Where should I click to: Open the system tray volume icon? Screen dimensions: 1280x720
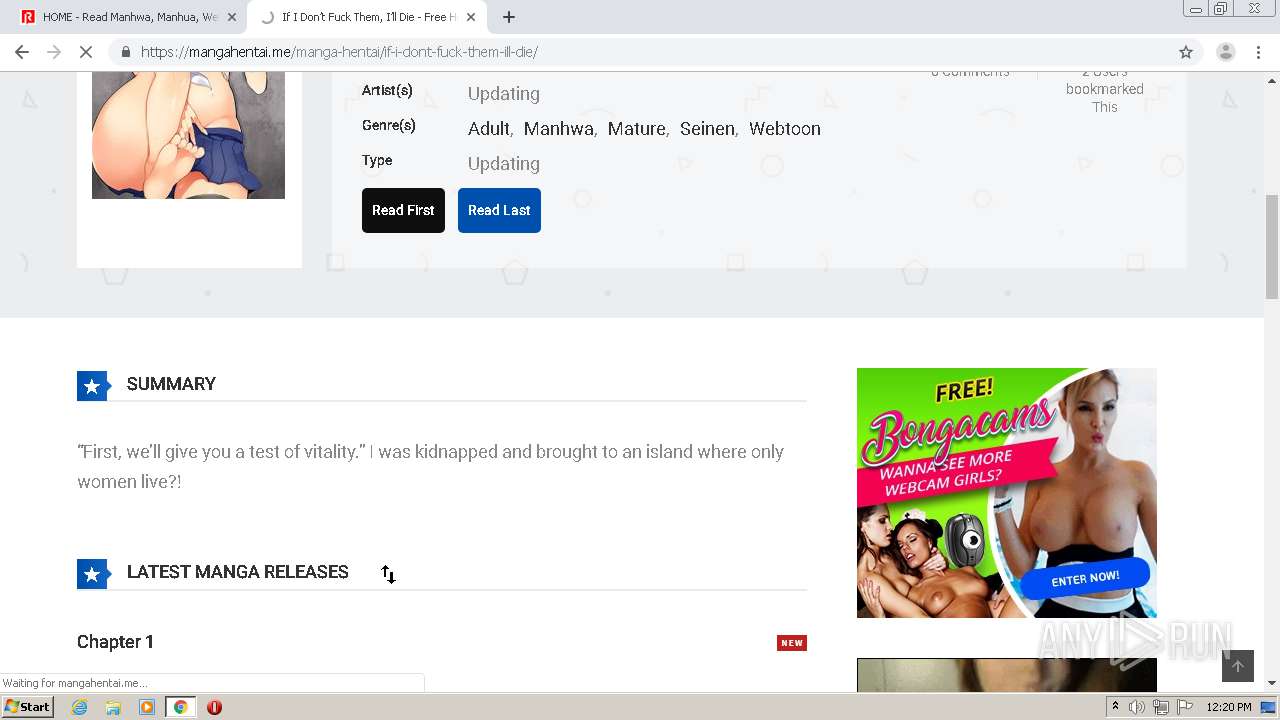[x=1137, y=707]
